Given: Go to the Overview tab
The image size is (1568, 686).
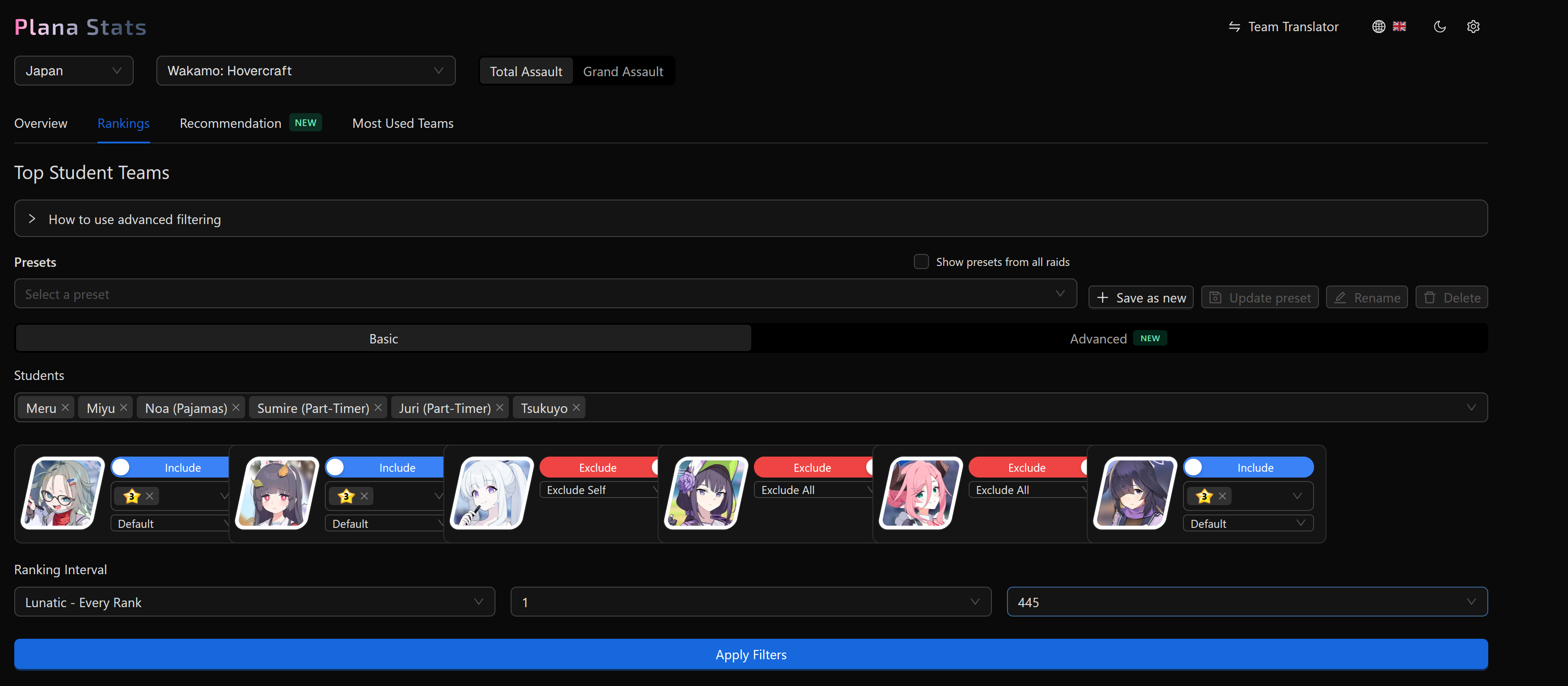Looking at the screenshot, I should 41,123.
